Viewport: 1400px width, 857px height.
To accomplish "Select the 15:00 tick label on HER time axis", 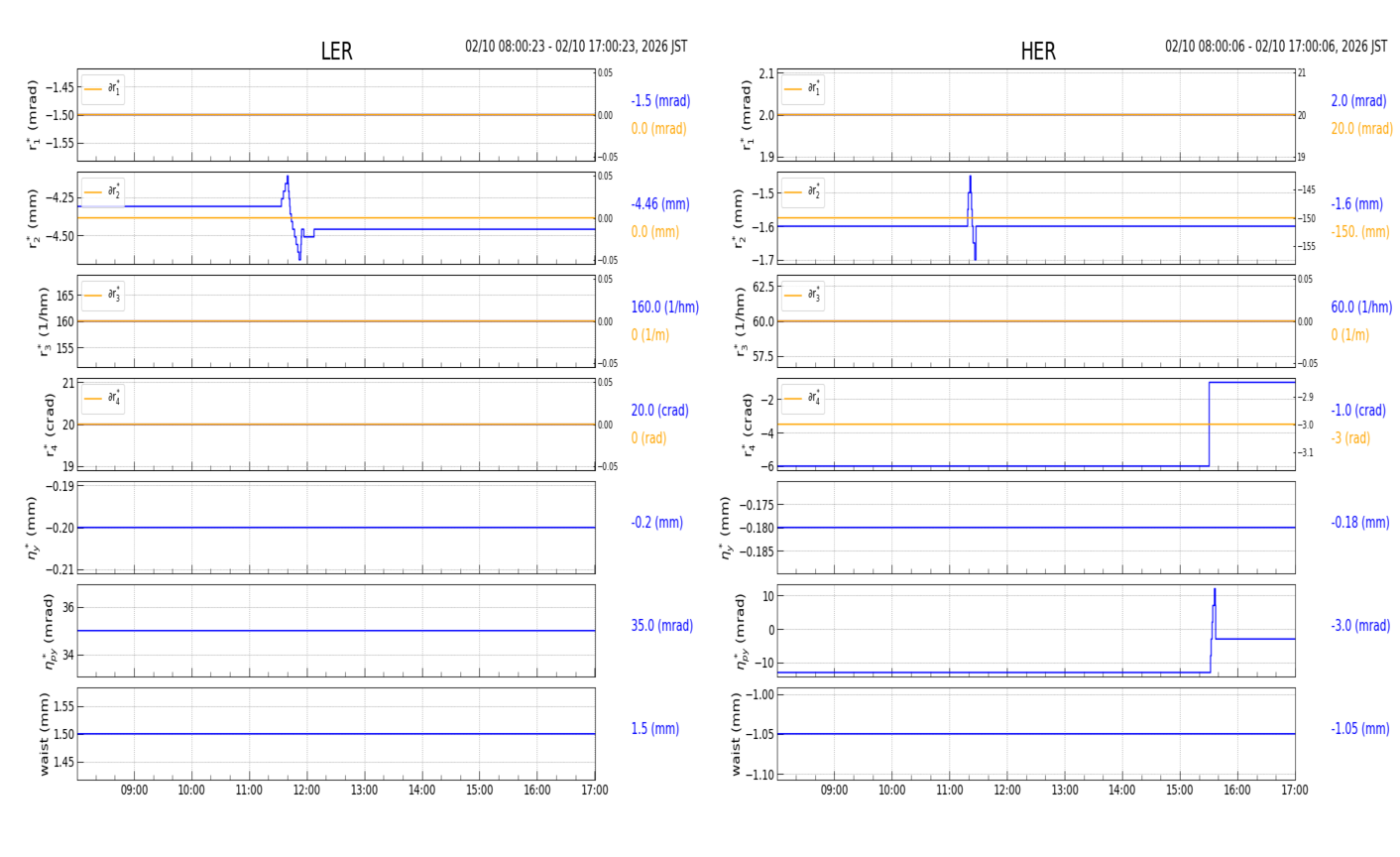I will [1179, 791].
